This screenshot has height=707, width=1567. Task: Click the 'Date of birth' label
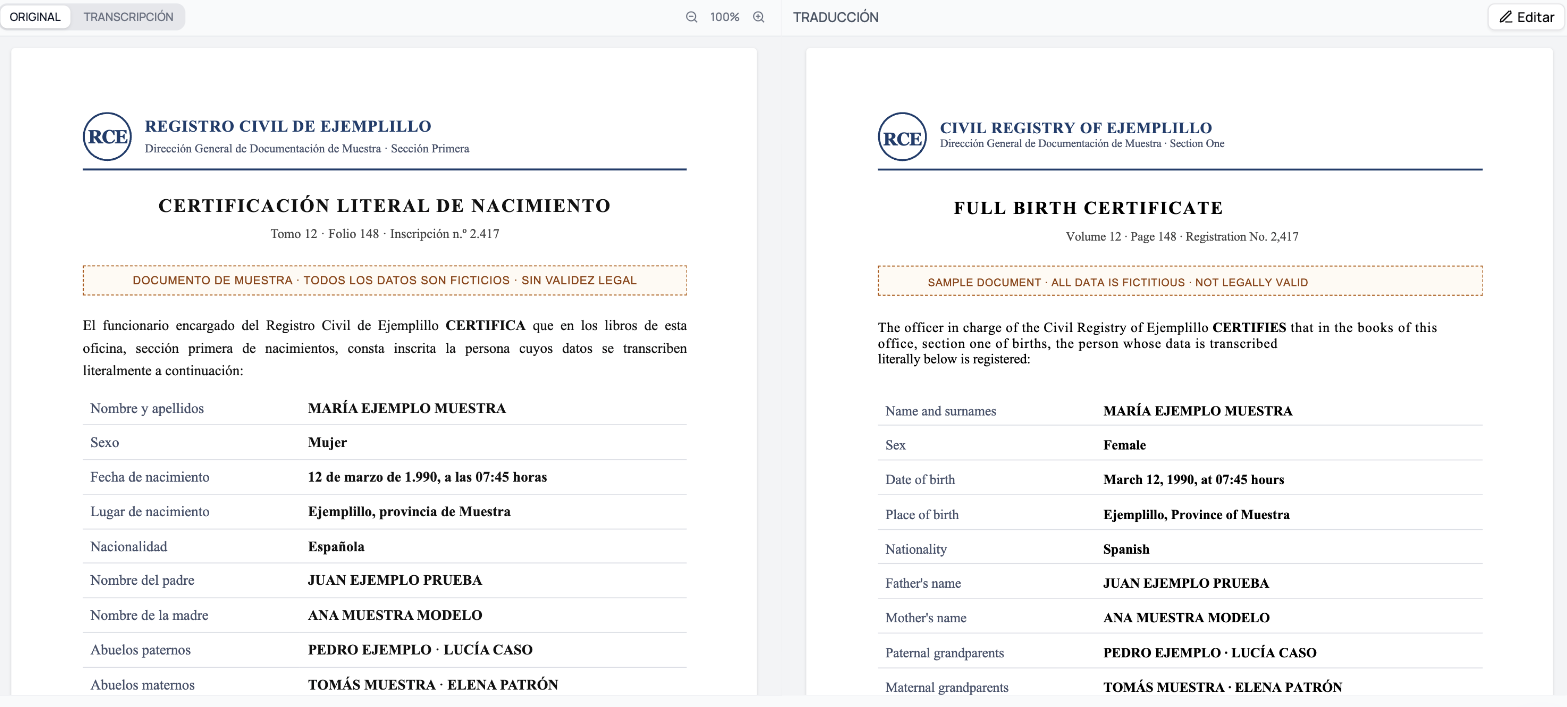click(920, 480)
